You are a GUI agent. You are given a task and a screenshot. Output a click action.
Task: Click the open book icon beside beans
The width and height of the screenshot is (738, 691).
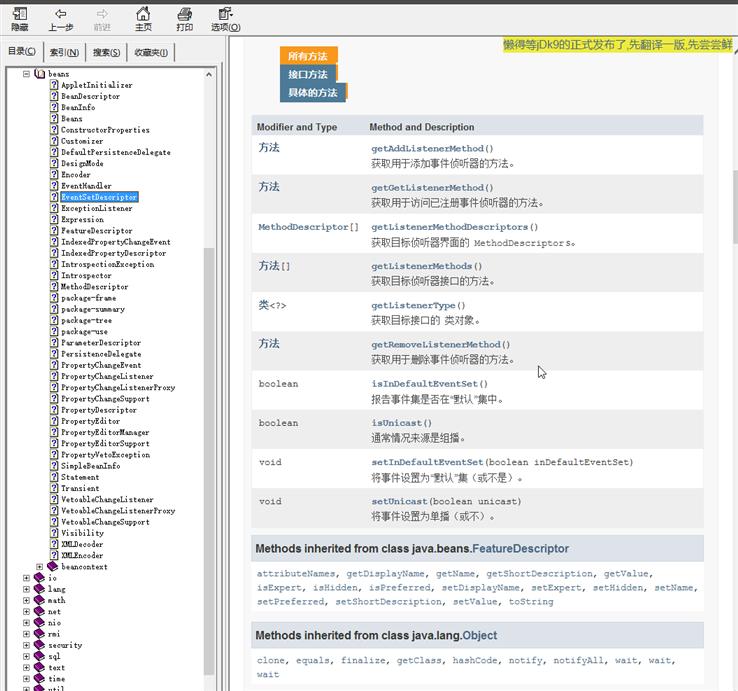click(40, 74)
